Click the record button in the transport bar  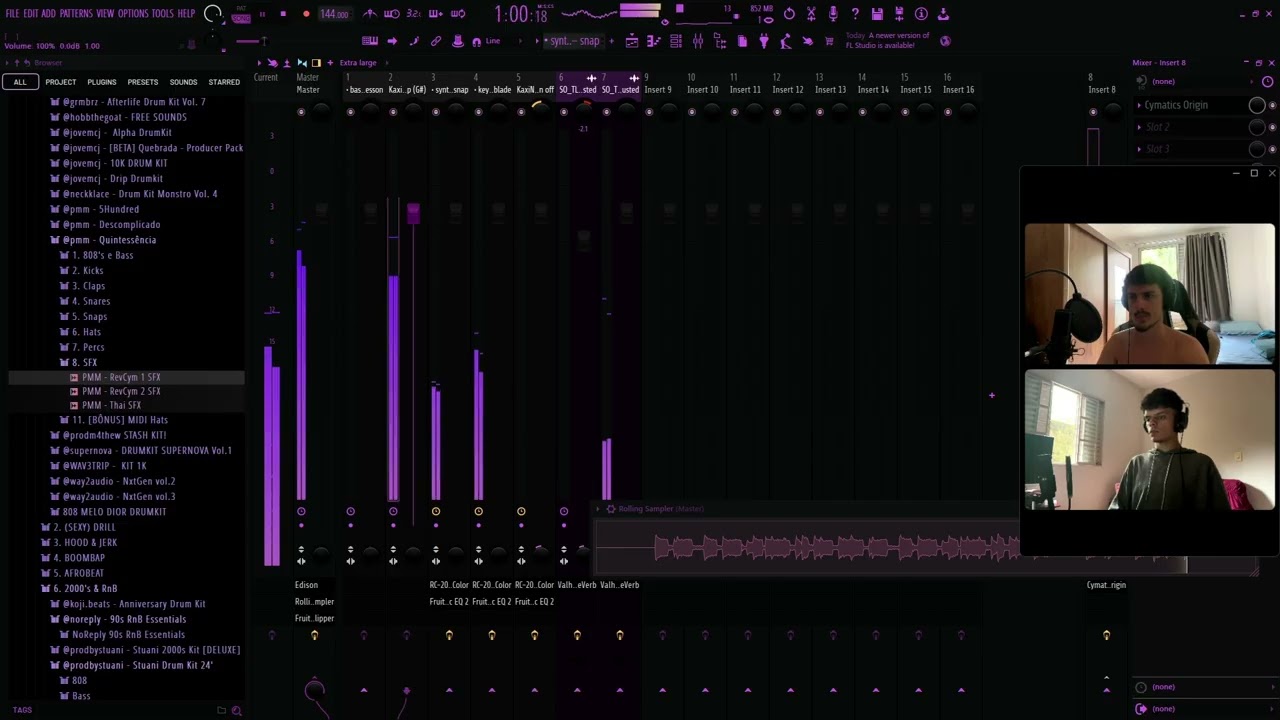[306, 14]
